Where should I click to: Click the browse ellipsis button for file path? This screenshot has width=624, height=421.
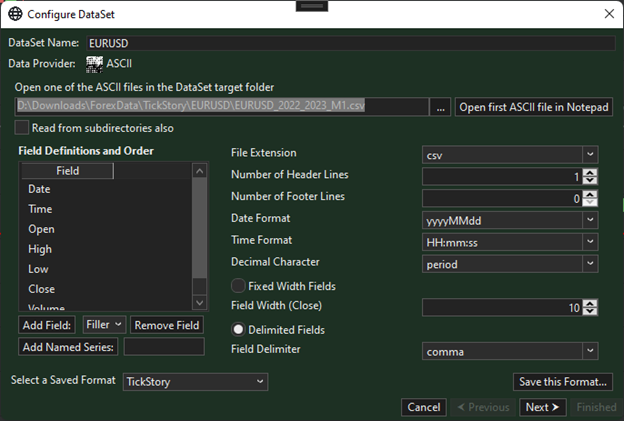point(441,107)
